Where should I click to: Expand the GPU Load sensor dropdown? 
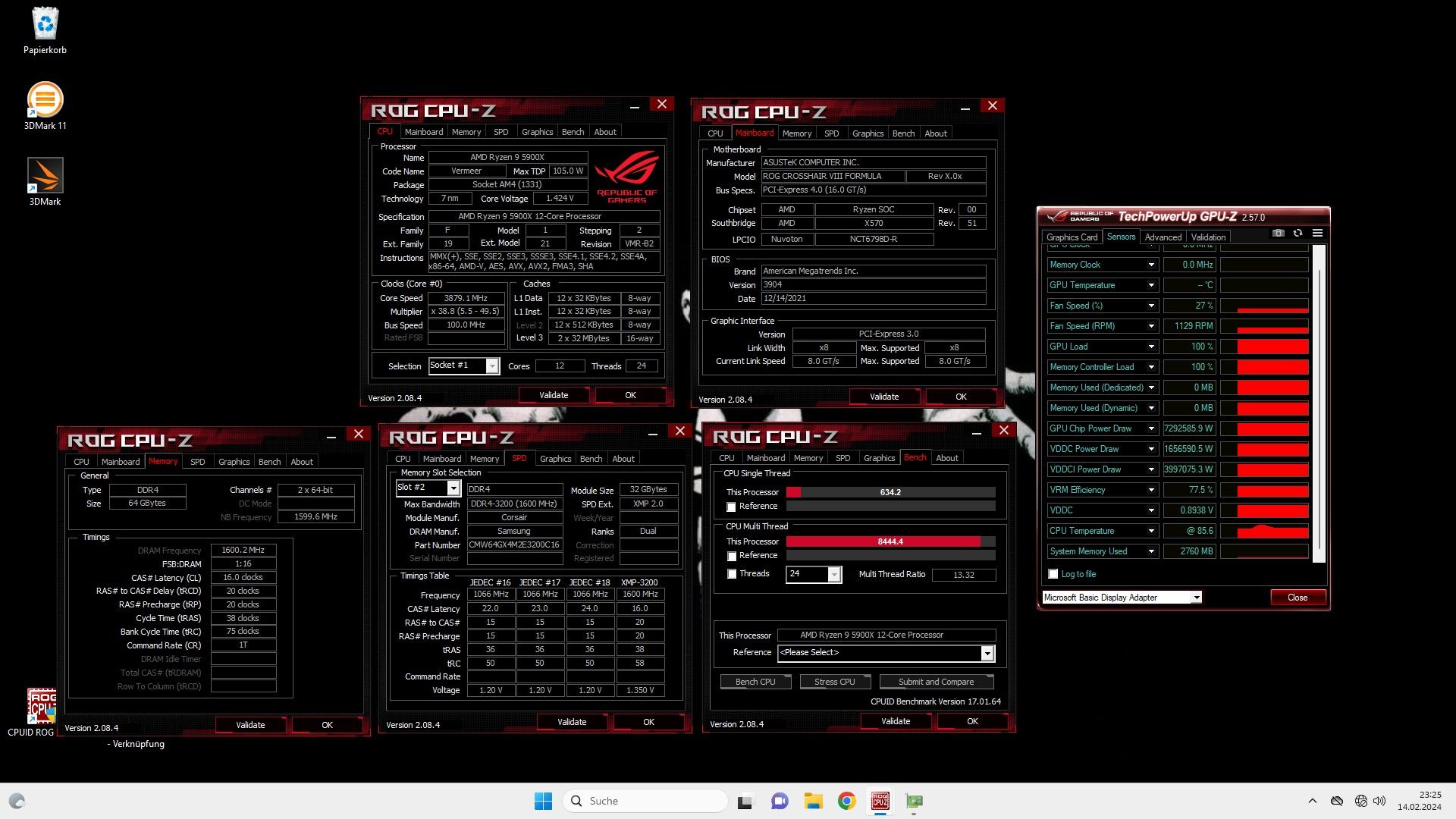(1151, 347)
